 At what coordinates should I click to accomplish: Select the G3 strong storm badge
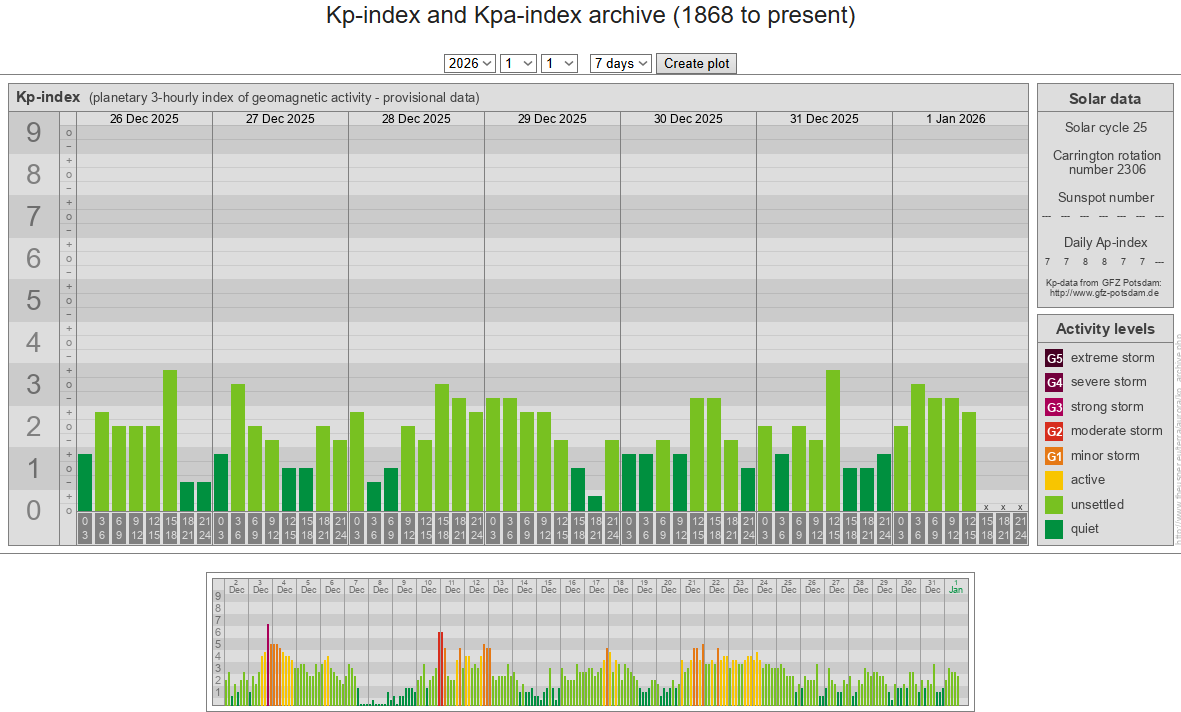1054,407
